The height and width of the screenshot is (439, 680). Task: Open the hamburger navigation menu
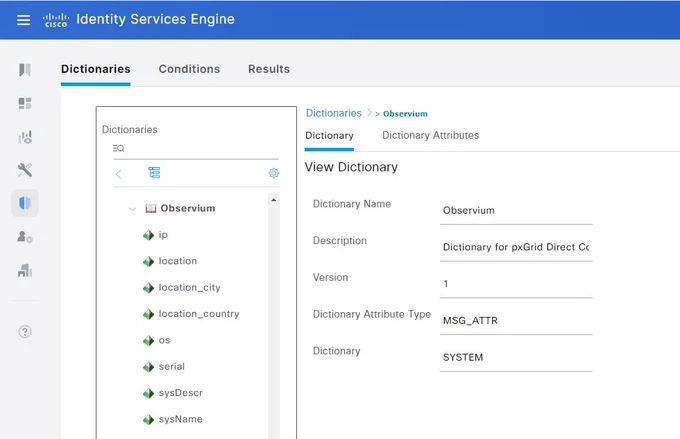coord(23,20)
